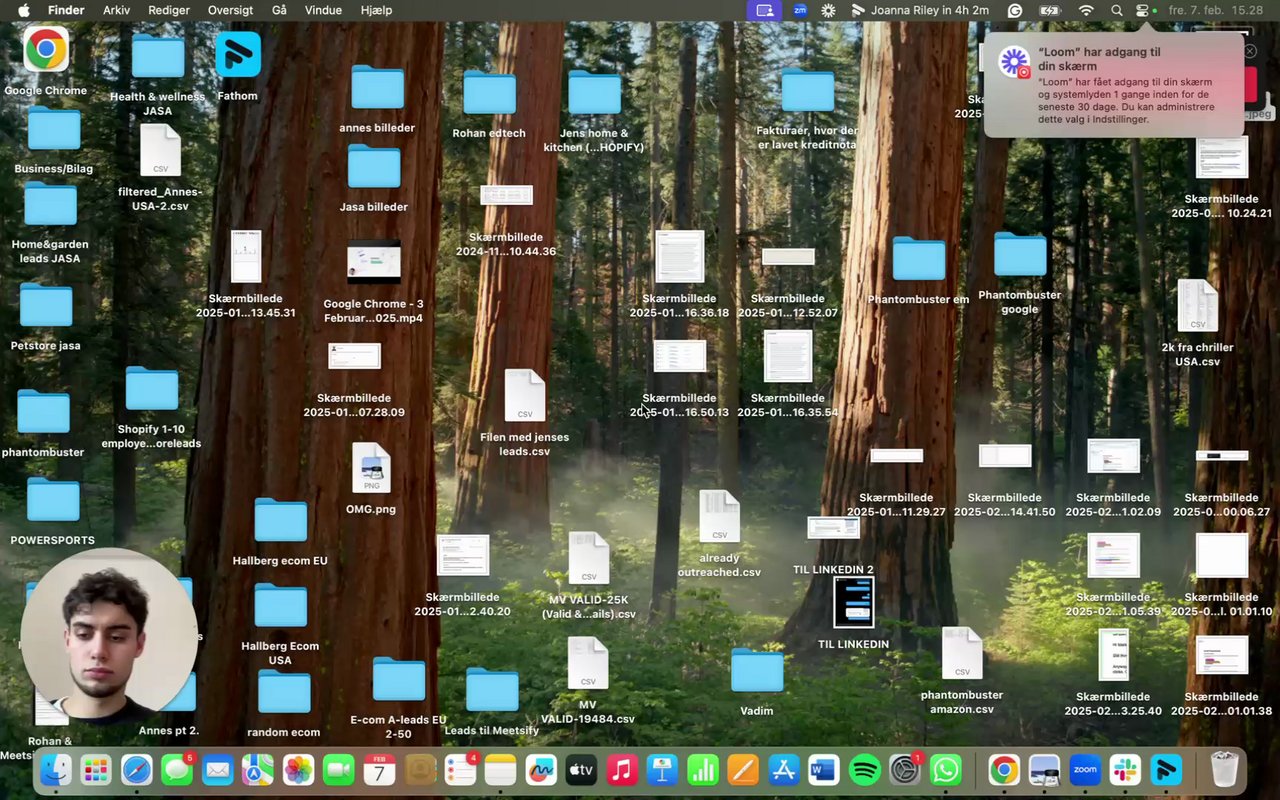
Task: Click the Zoom dock icon
Action: (x=1085, y=770)
